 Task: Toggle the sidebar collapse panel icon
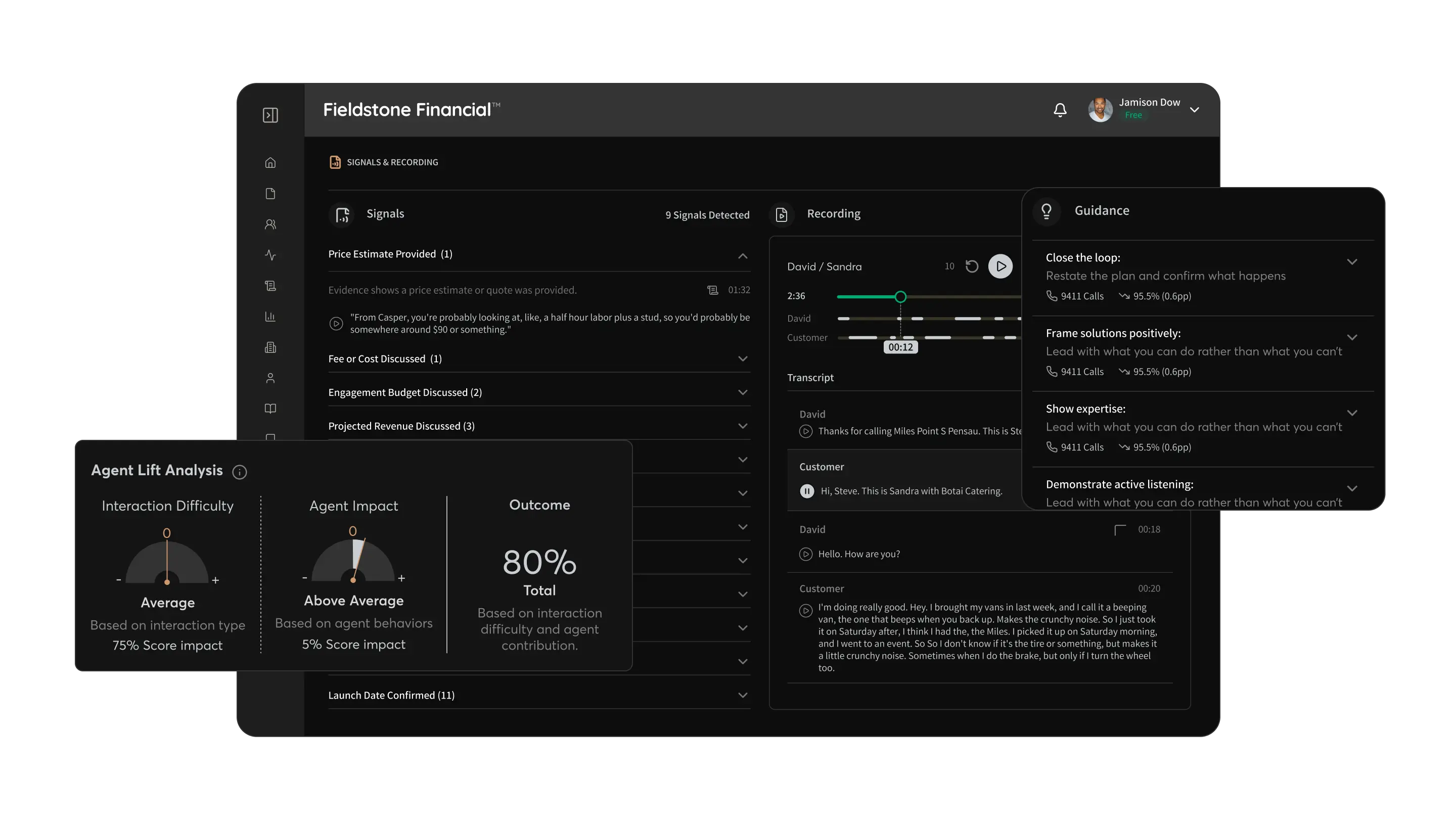coord(270,115)
